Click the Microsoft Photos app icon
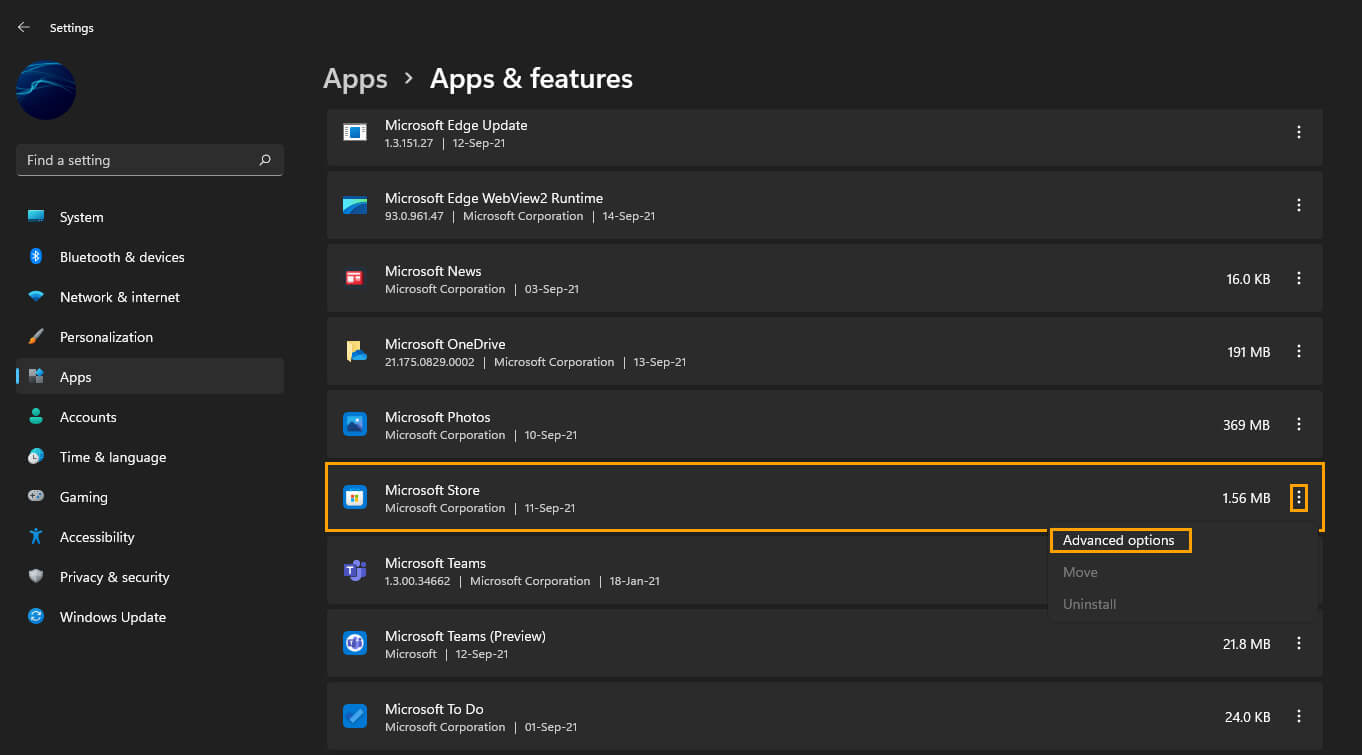 pos(355,424)
